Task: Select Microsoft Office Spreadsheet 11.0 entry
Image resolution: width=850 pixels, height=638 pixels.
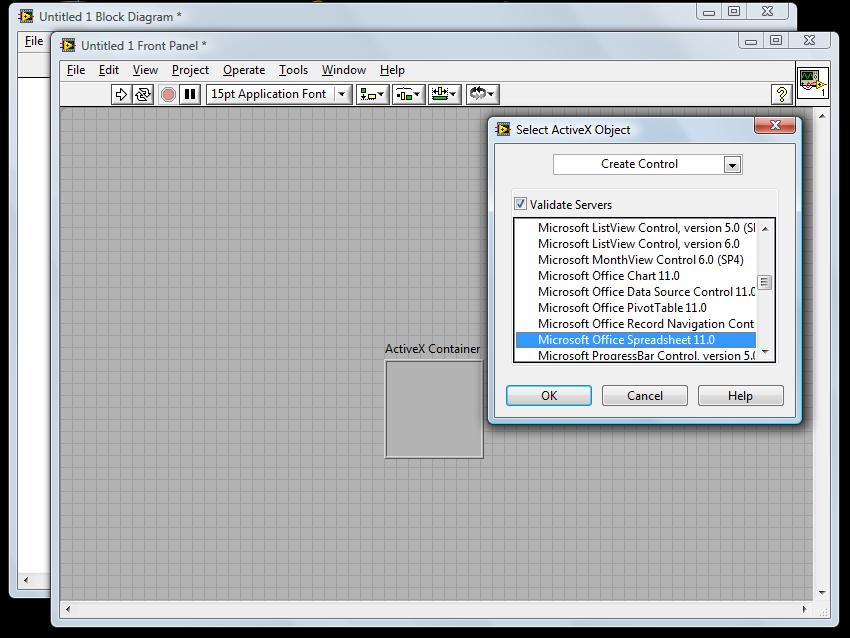Action: click(635, 340)
